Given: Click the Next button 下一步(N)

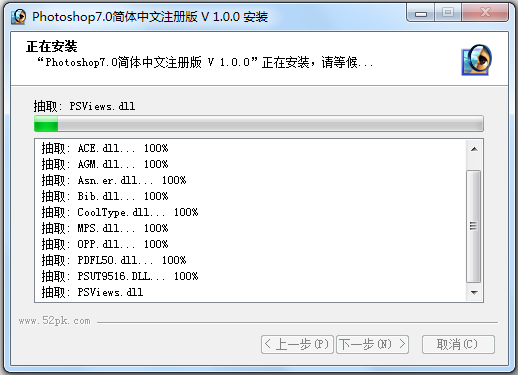Looking at the screenshot, I should point(373,344).
